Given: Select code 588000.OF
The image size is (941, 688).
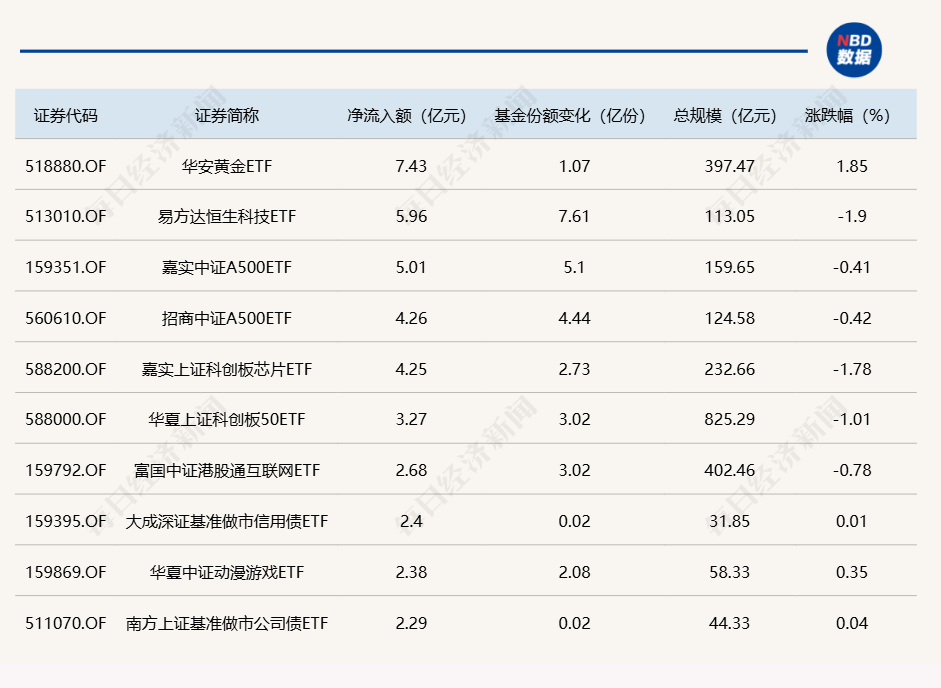Looking at the screenshot, I should (65, 419).
